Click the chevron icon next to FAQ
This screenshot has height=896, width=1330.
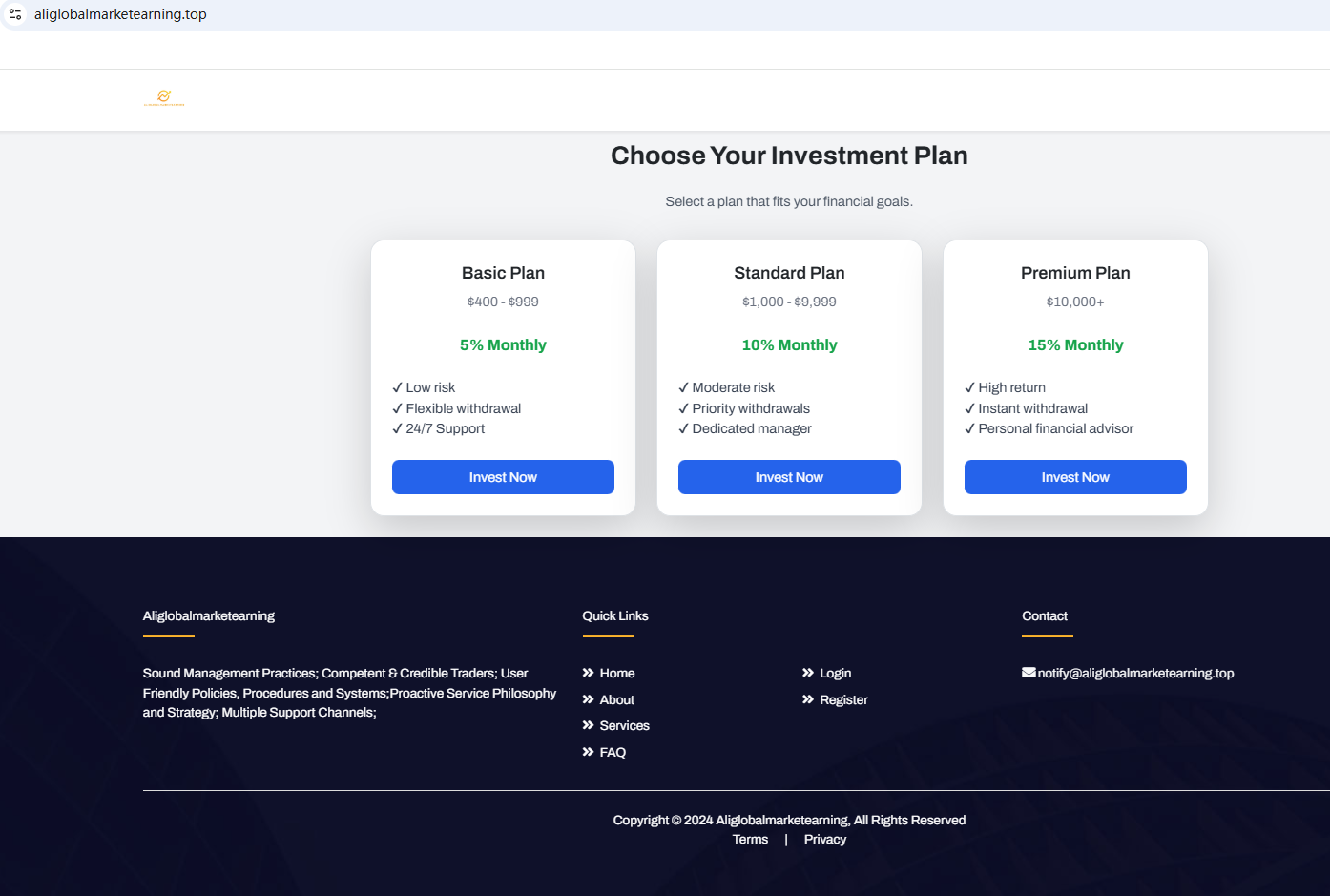[x=589, y=752]
